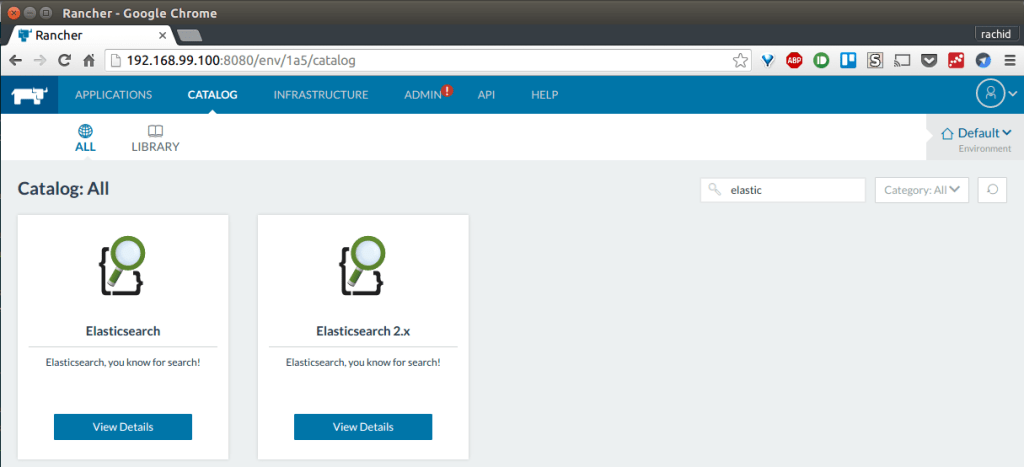Screen dimensions: 1024x467
Task: Open the INFRASTRUCTURE menu
Action: pos(321,95)
